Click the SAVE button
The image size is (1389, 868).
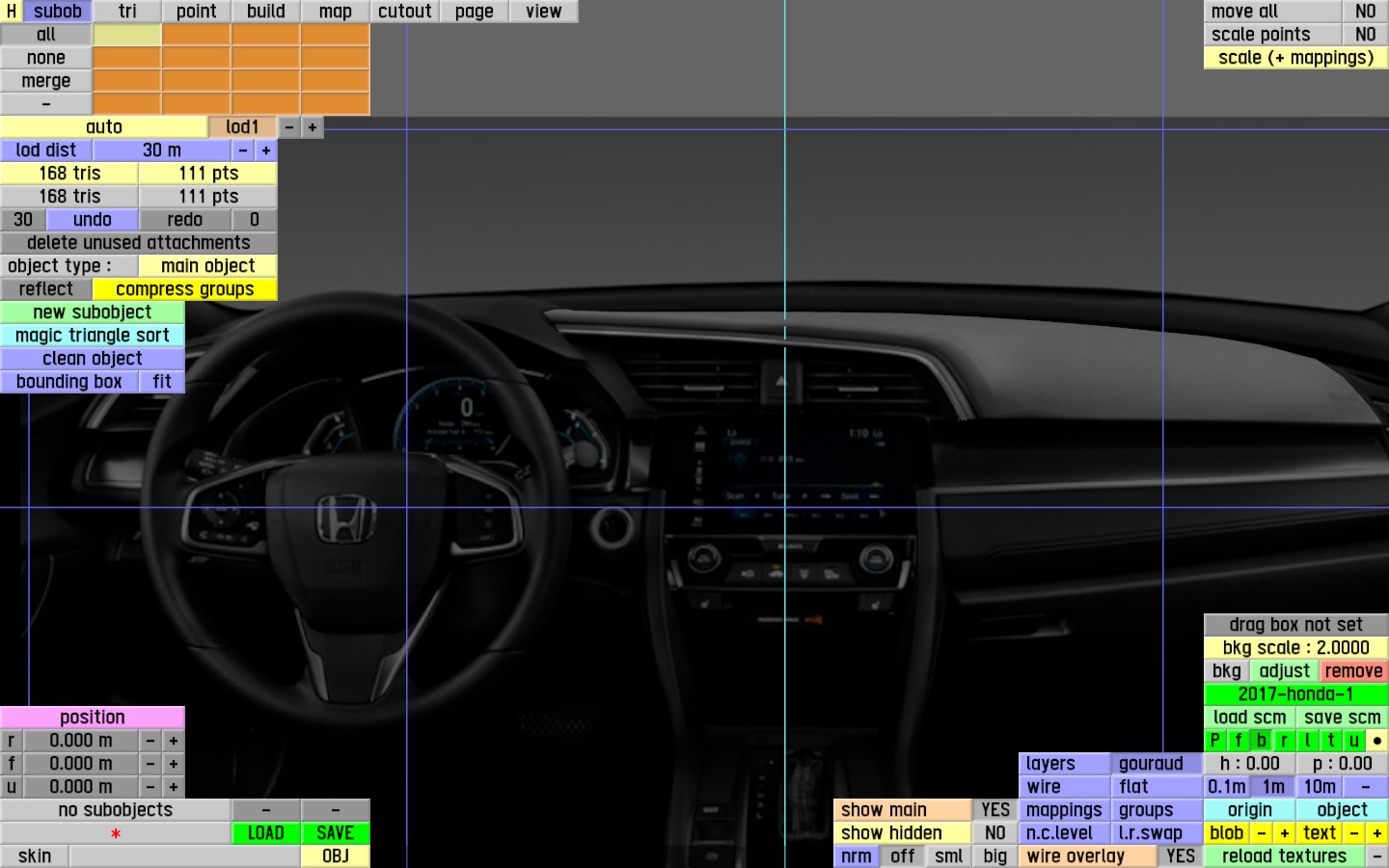(x=336, y=833)
